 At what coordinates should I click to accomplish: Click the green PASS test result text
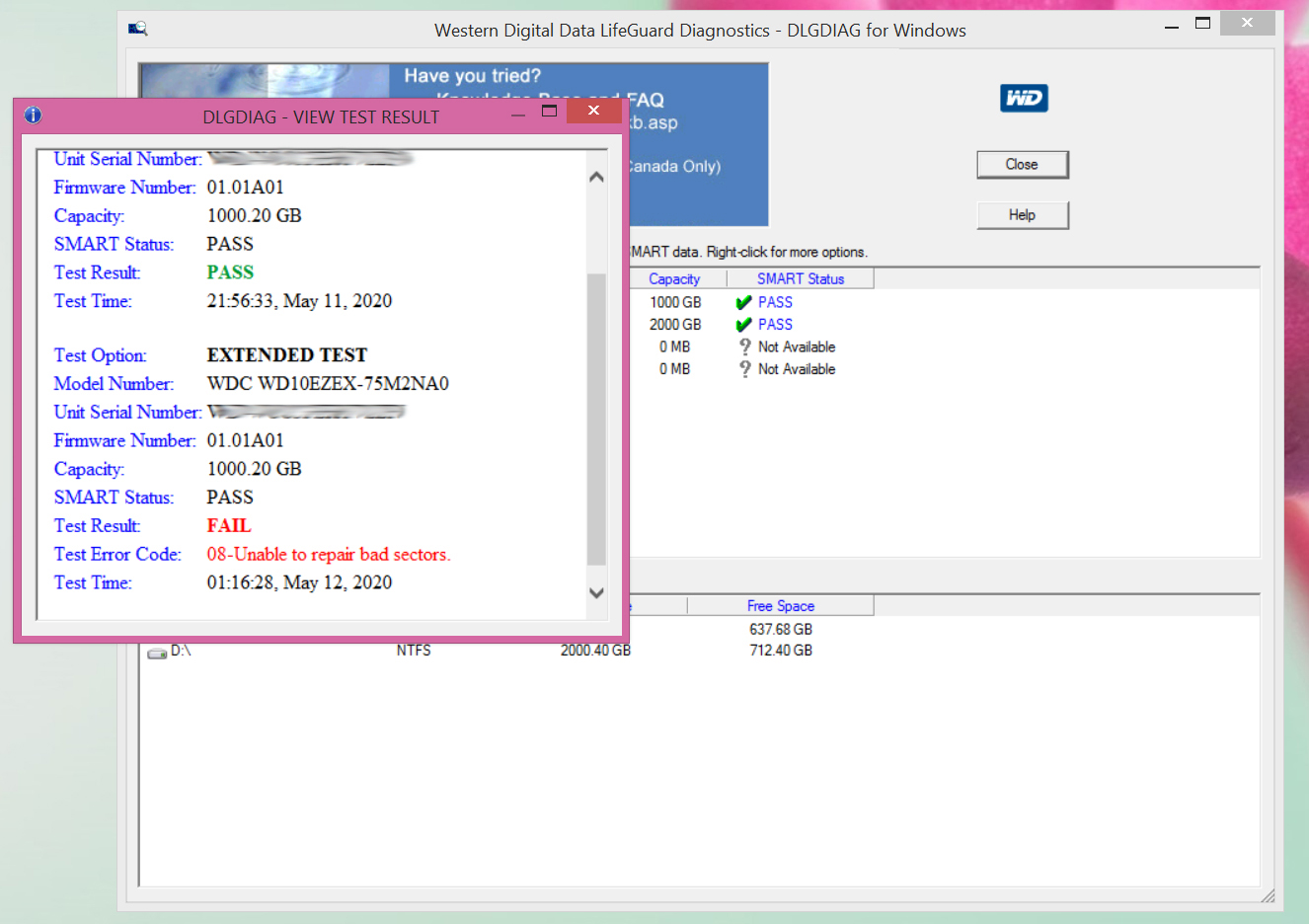pos(230,272)
